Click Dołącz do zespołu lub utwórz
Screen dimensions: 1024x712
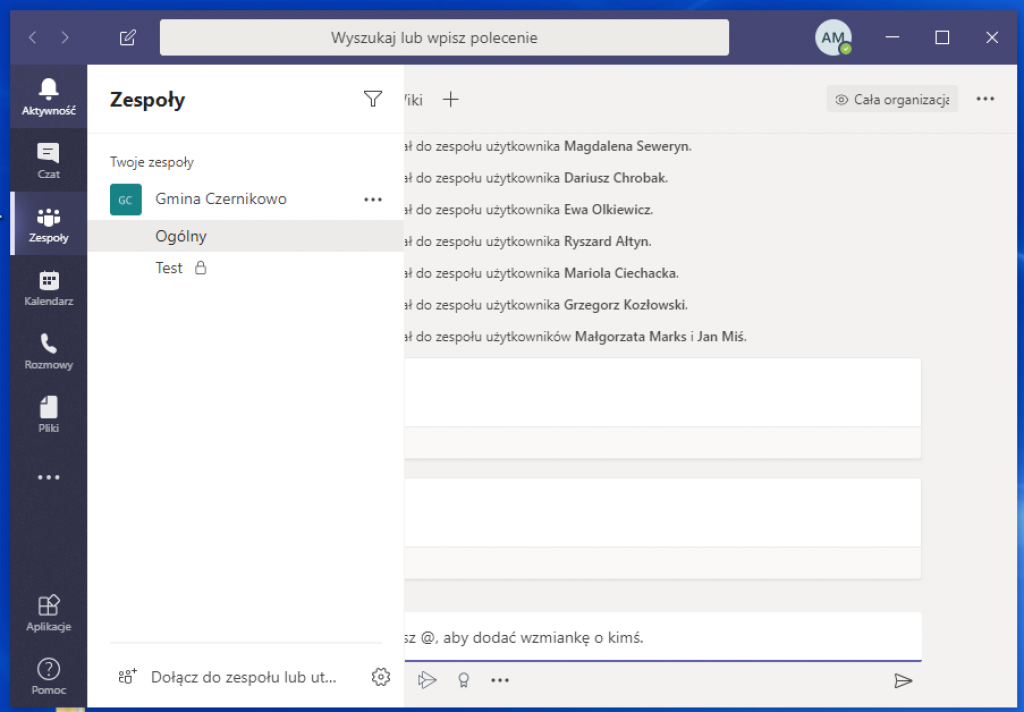243,677
